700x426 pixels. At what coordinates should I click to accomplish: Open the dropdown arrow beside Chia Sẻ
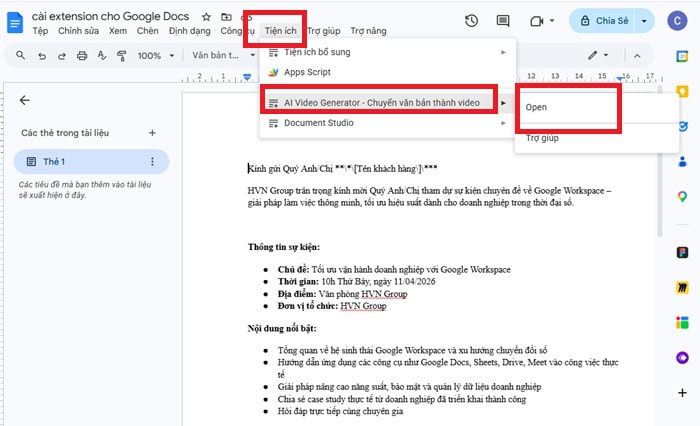click(645, 21)
